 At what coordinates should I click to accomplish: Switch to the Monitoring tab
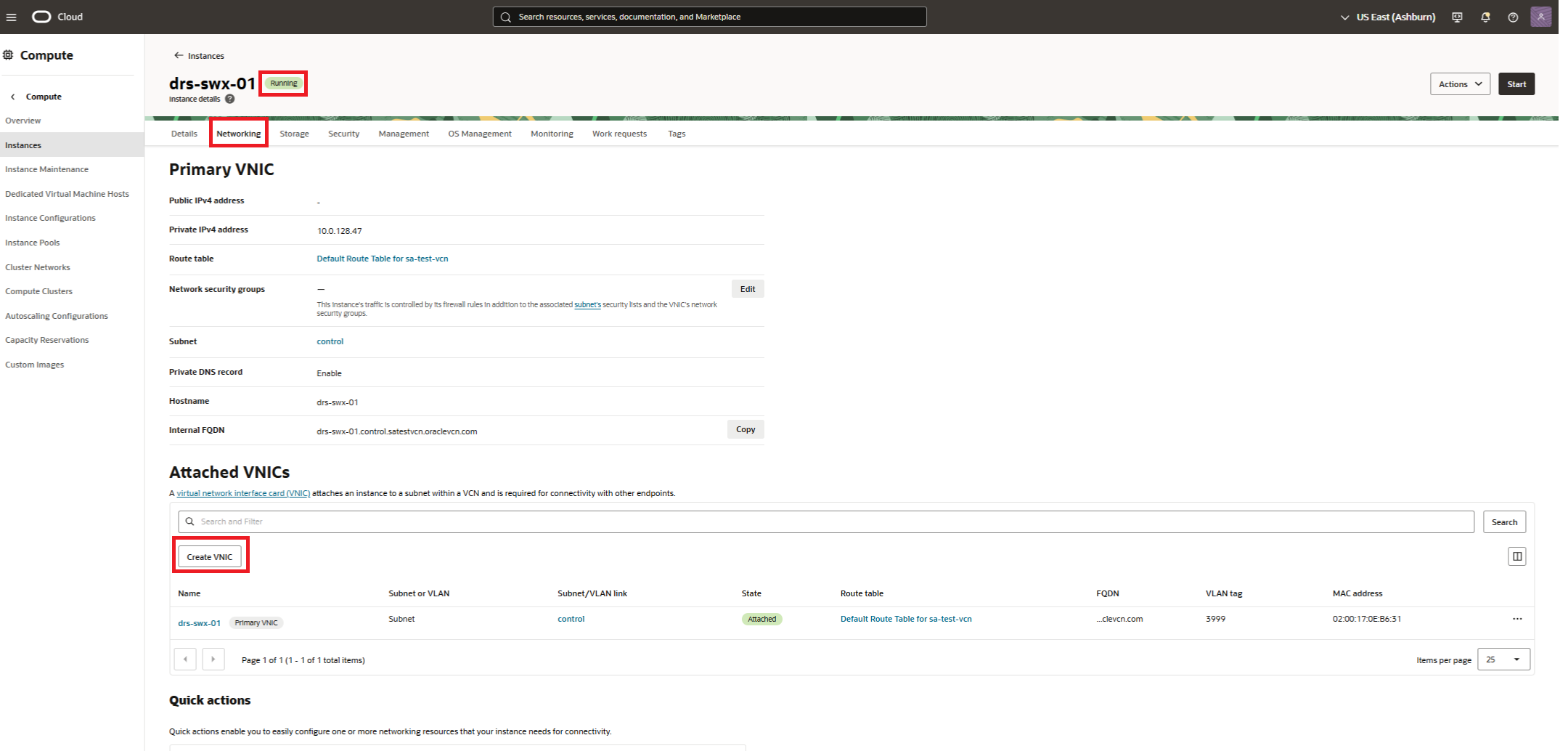point(552,133)
